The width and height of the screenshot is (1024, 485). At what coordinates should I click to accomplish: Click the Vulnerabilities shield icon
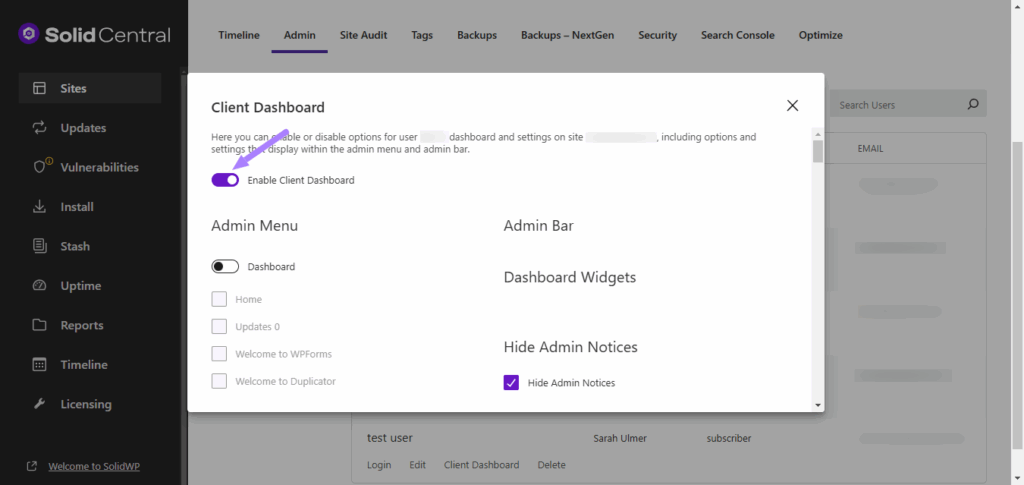click(40, 167)
